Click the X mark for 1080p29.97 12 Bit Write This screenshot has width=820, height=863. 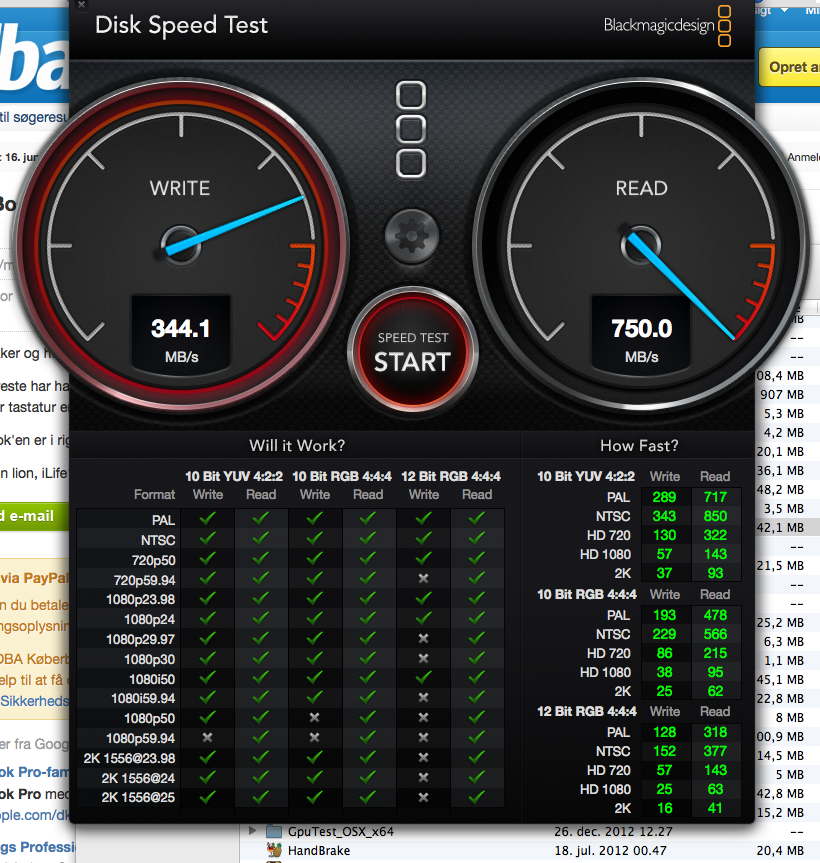[x=423, y=638]
